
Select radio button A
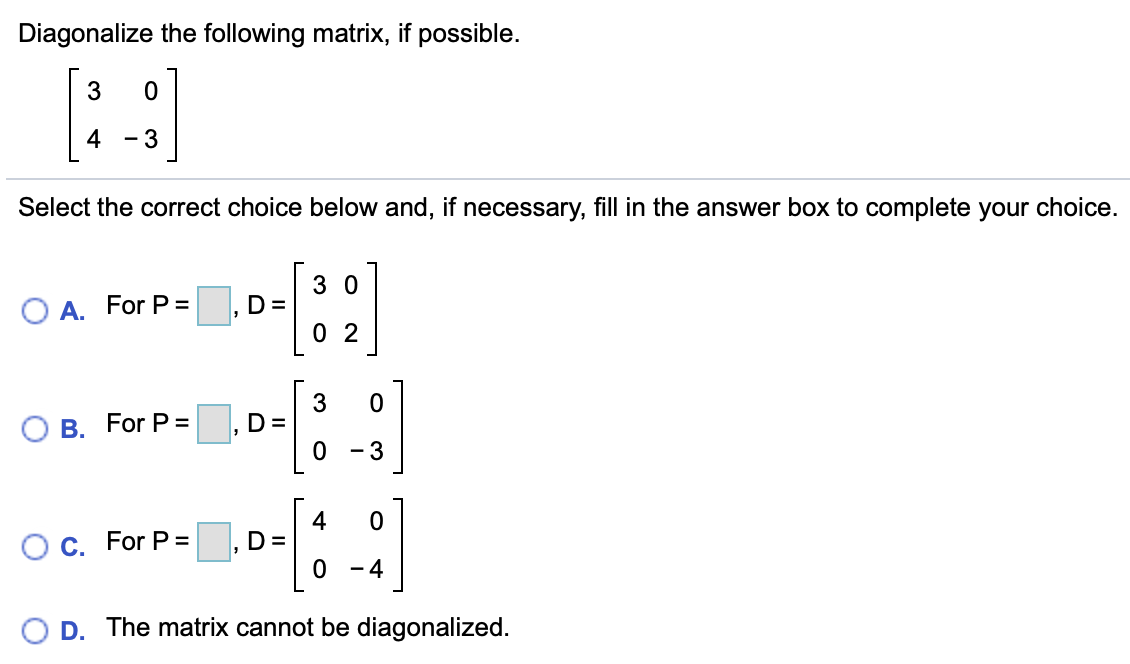tap(37, 312)
